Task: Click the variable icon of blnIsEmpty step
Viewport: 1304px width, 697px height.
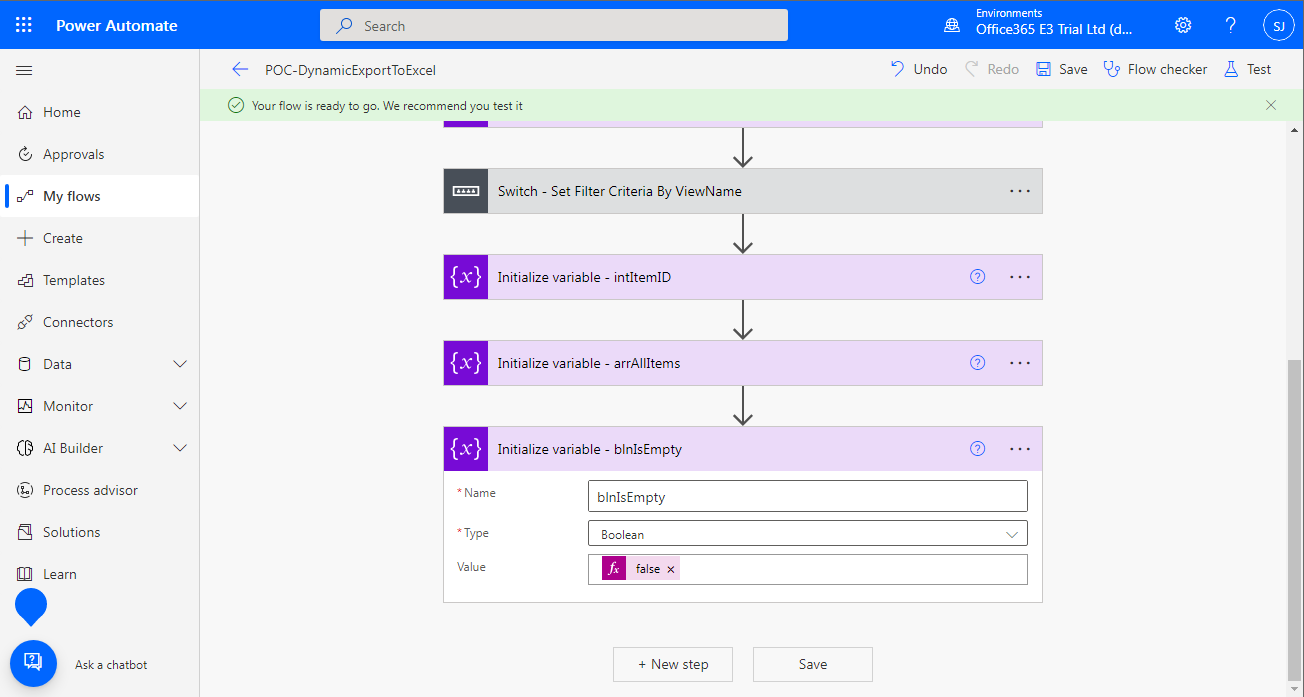Action: coord(466,449)
